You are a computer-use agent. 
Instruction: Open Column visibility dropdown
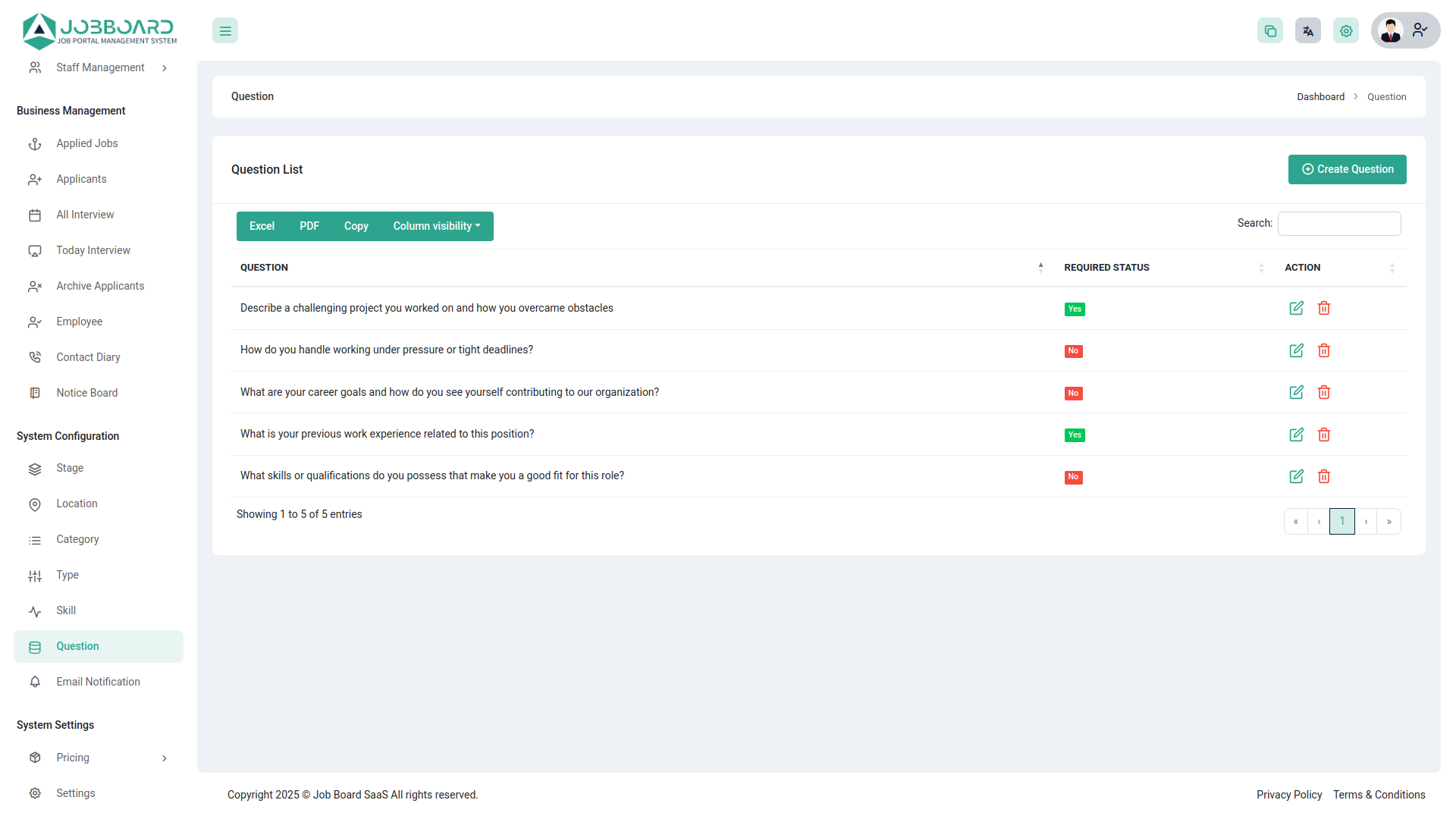tap(437, 226)
